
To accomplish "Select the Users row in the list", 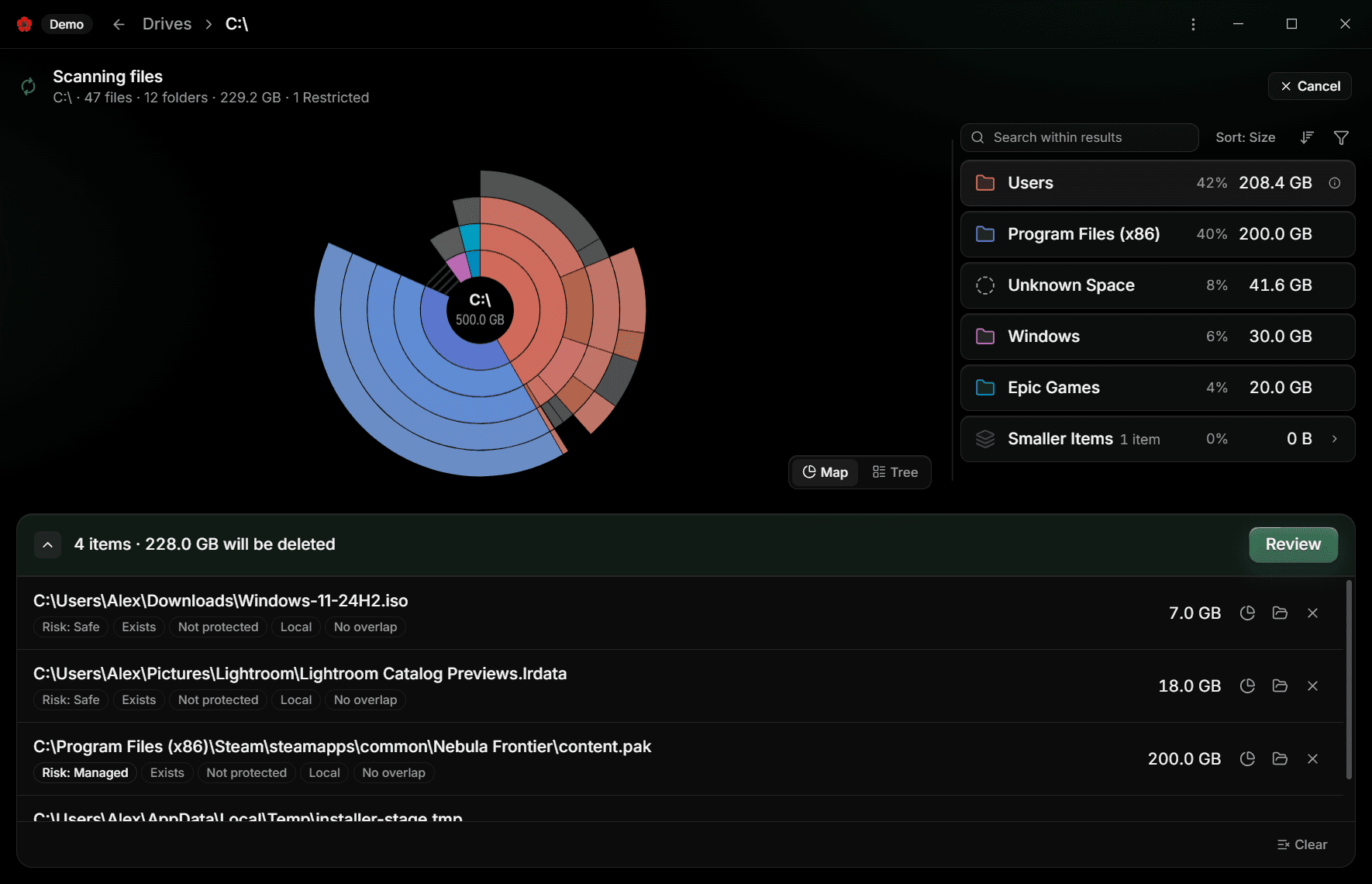I will point(1157,183).
